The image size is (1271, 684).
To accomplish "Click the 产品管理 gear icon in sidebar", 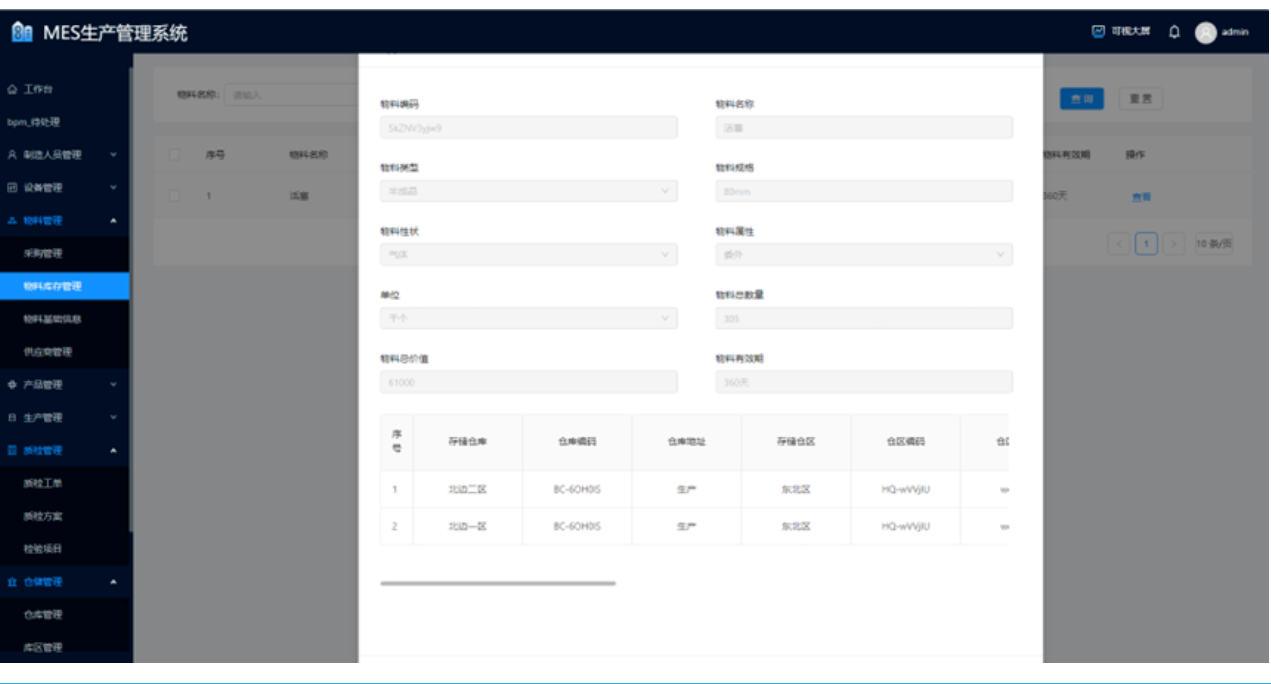I will [12, 385].
